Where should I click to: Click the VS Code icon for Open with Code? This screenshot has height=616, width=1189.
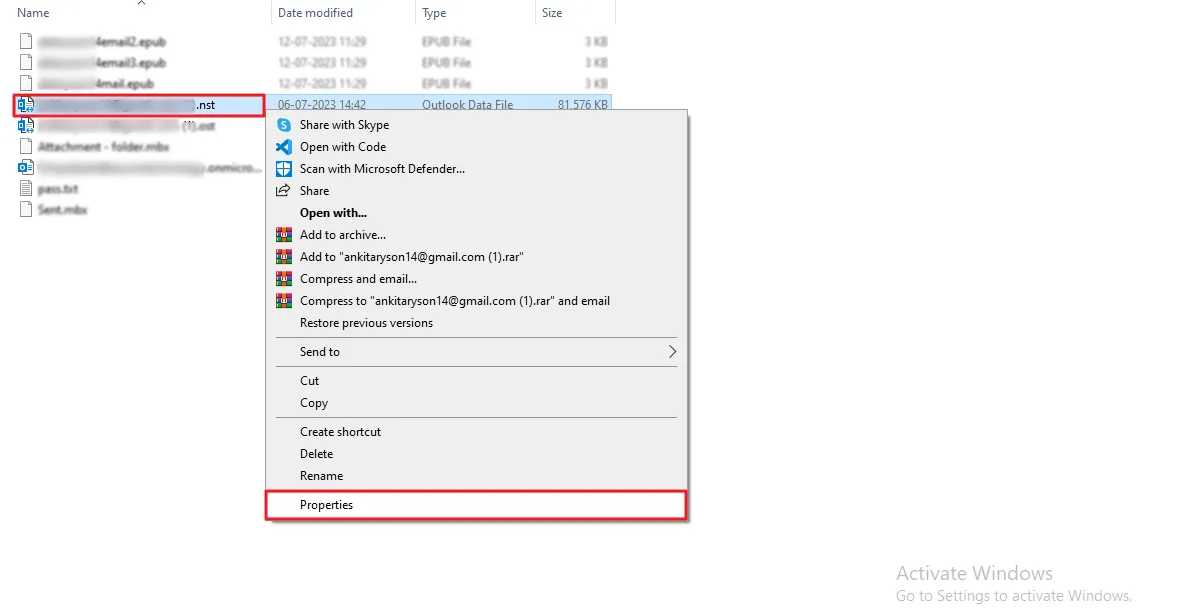click(284, 147)
